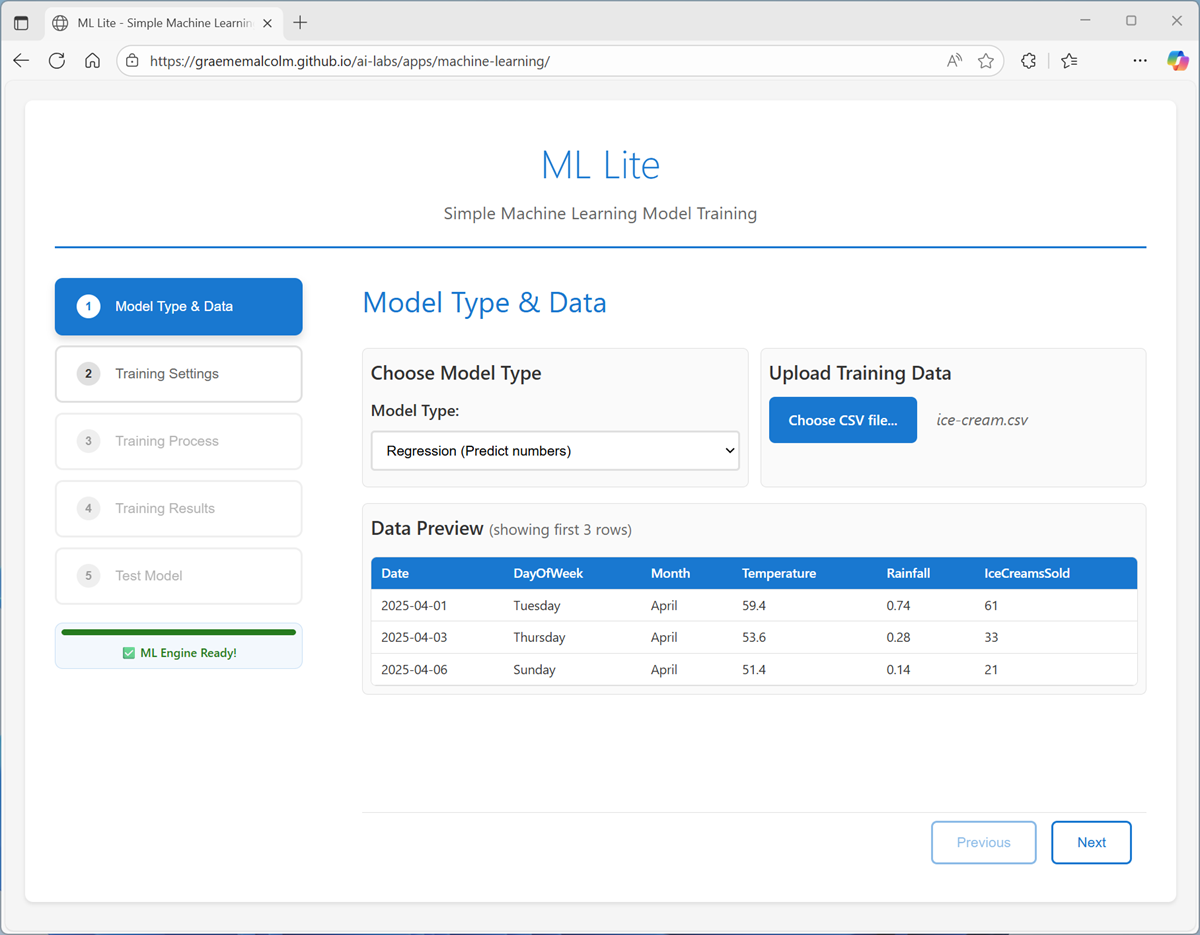
Task: Refresh the ML Lite page
Action: tap(57, 60)
